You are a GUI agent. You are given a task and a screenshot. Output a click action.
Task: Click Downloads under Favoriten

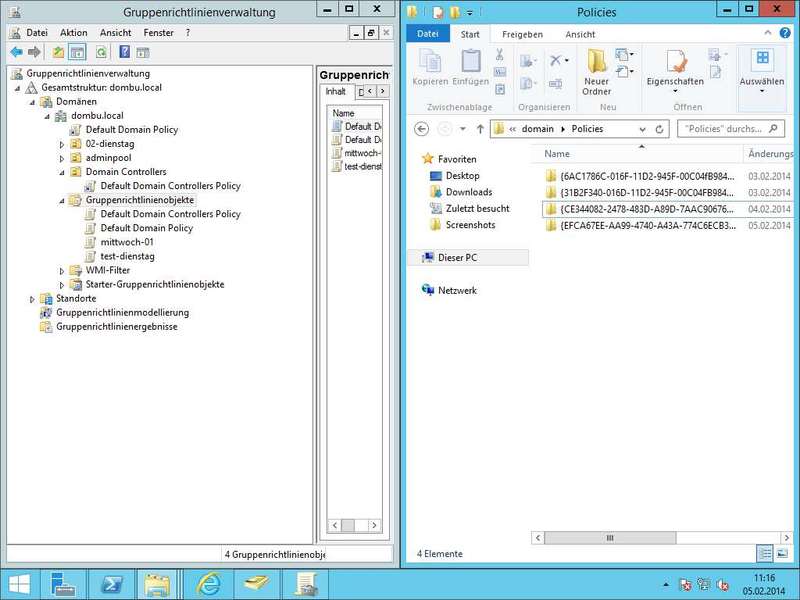[469, 192]
